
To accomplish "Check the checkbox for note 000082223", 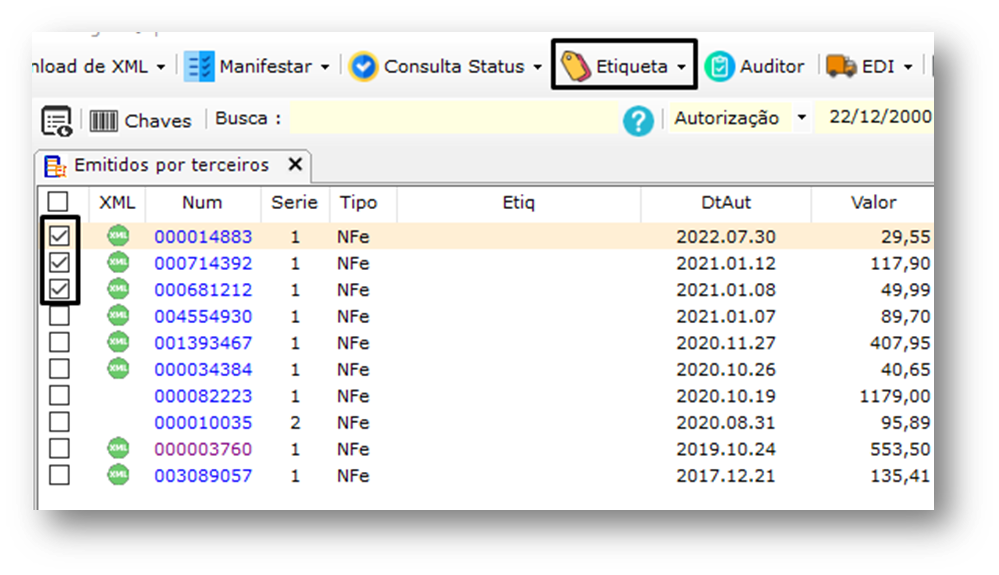I will point(59,395).
